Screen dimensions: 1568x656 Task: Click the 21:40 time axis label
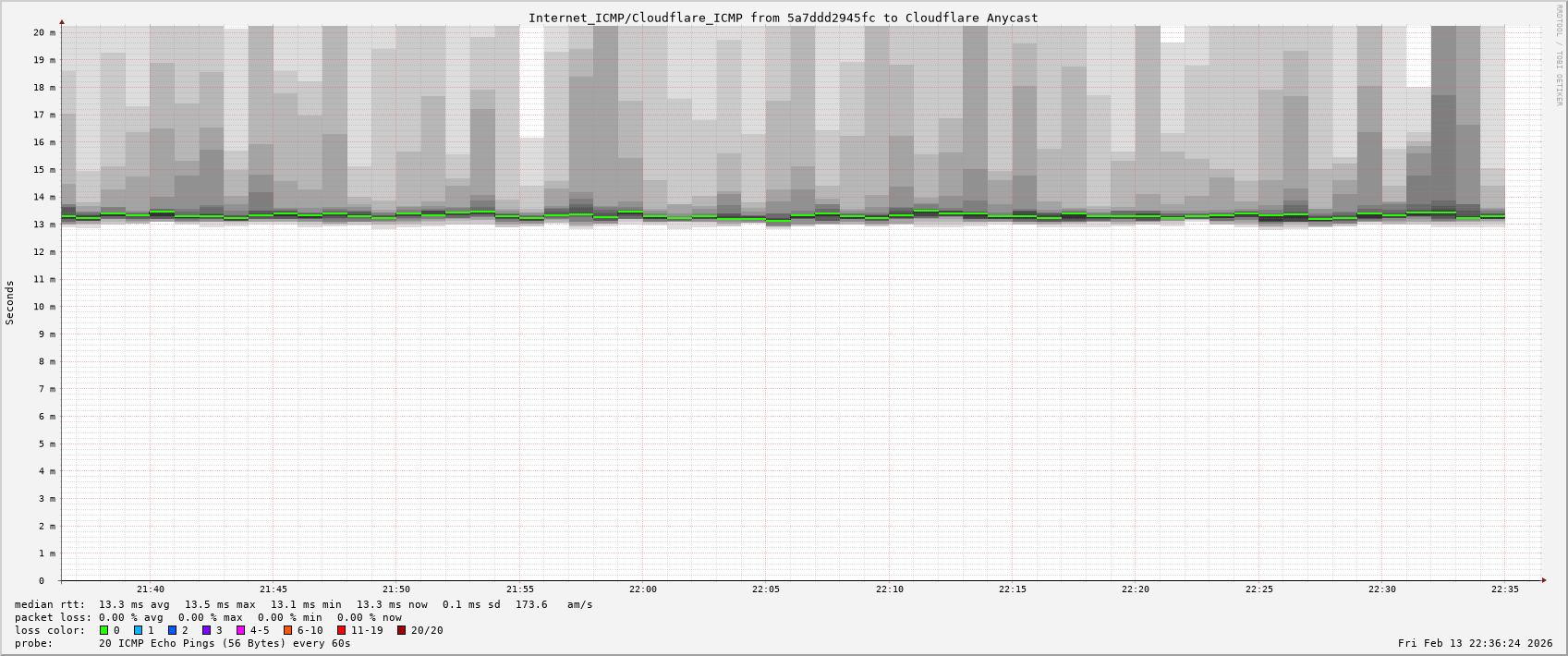[151, 589]
